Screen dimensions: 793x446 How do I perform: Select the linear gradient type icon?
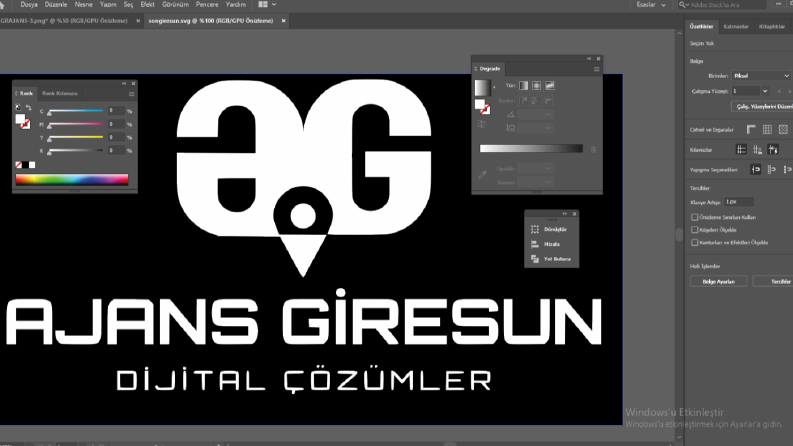(523, 85)
